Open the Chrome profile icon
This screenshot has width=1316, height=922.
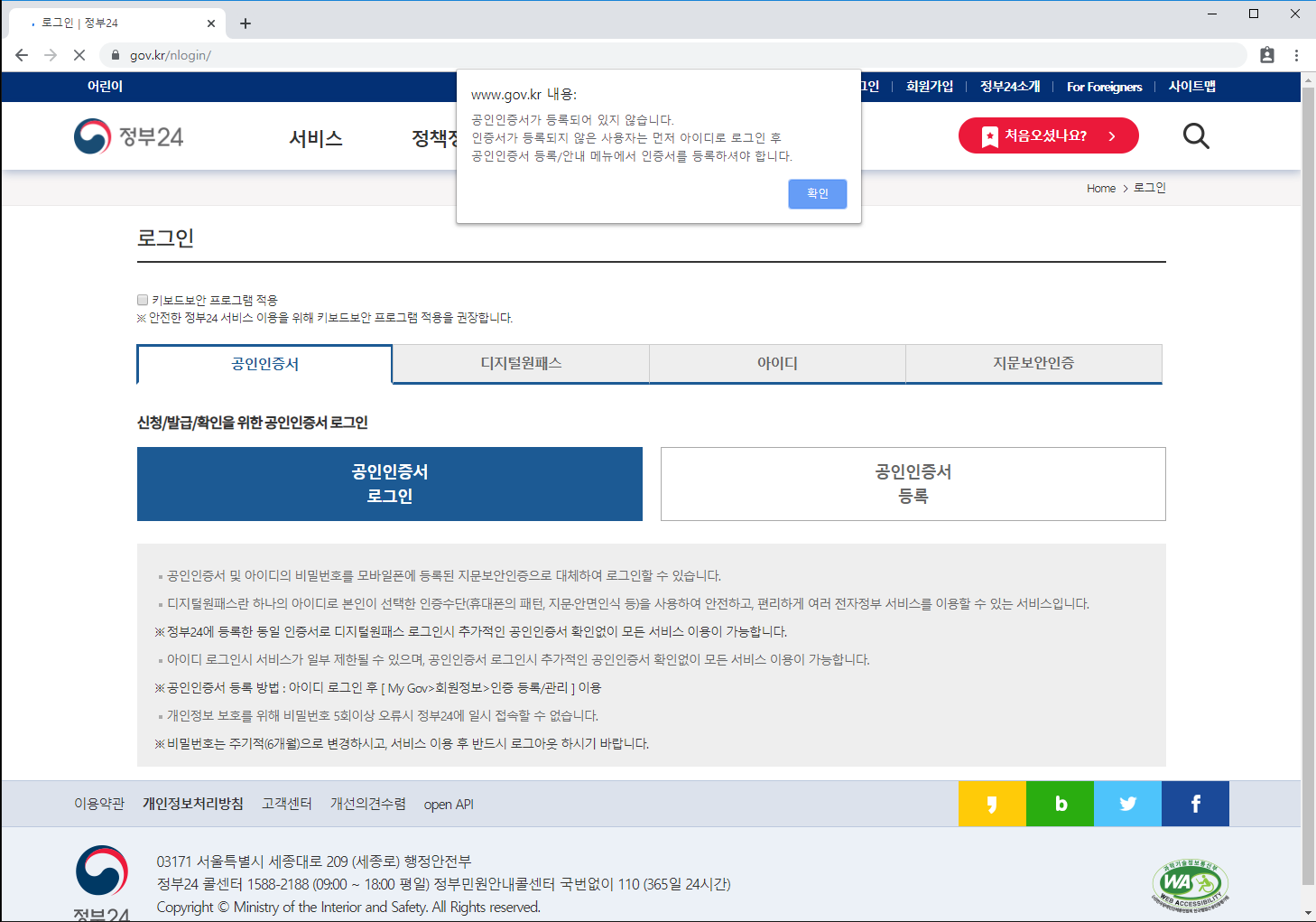(x=1267, y=55)
